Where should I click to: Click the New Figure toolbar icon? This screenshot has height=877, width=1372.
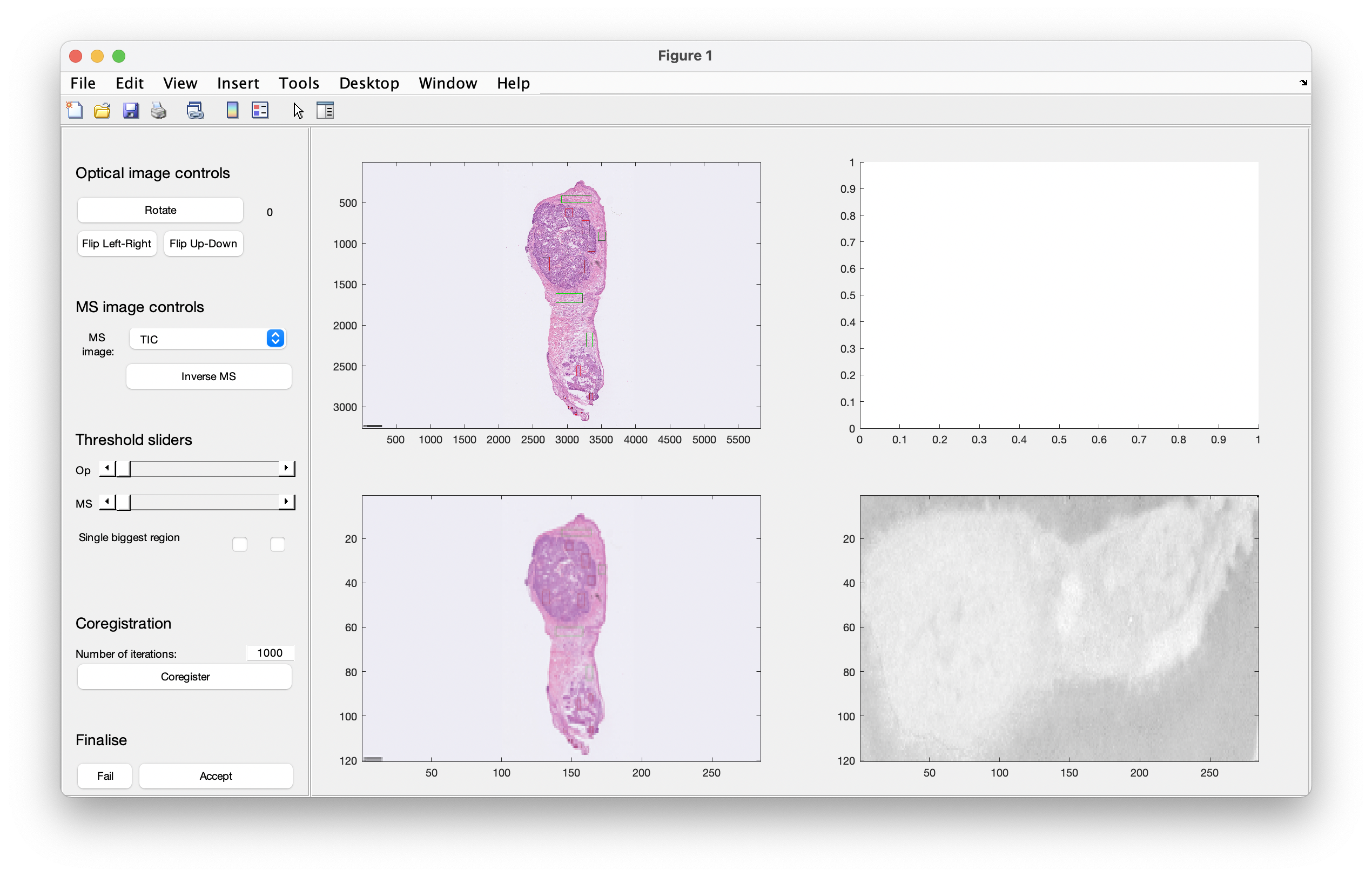pyautogui.click(x=75, y=110)
